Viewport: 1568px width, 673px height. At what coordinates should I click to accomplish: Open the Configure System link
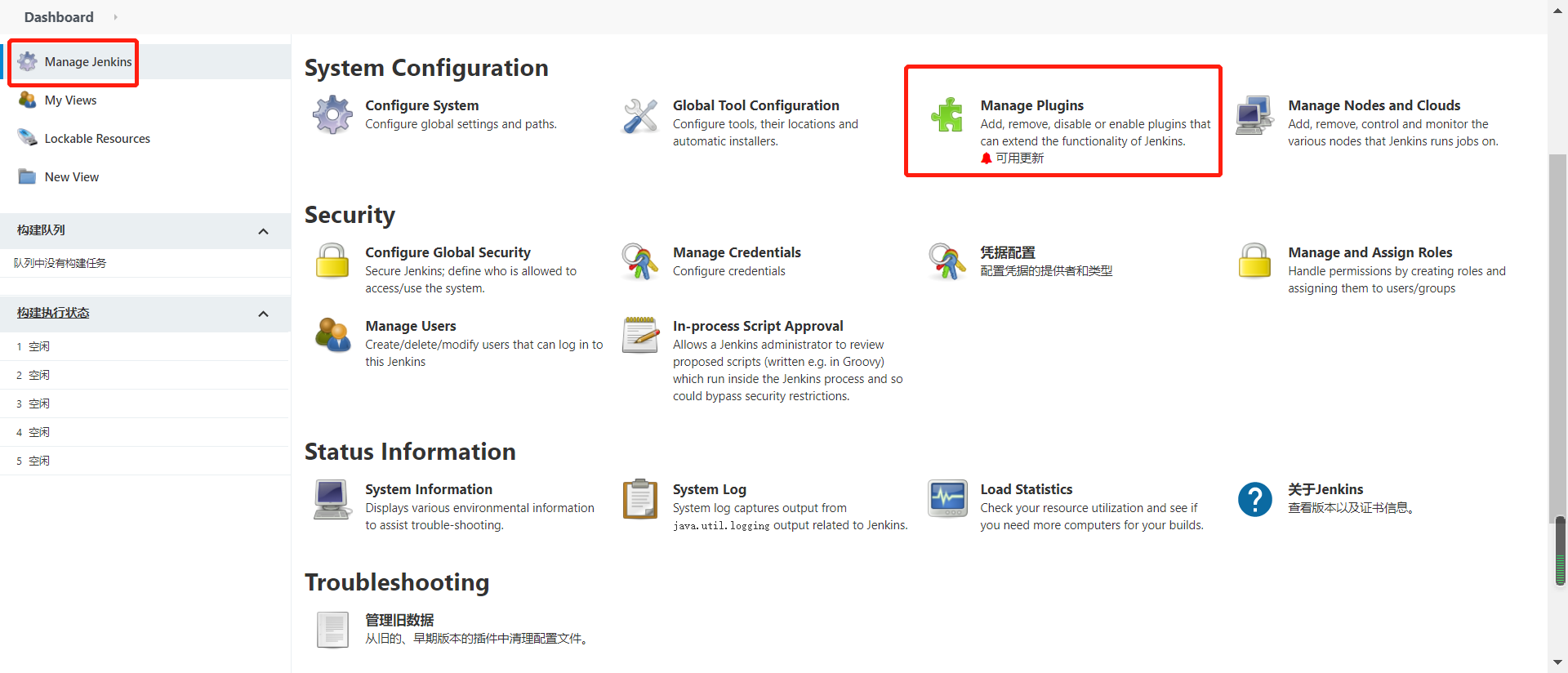pos(422,105)
